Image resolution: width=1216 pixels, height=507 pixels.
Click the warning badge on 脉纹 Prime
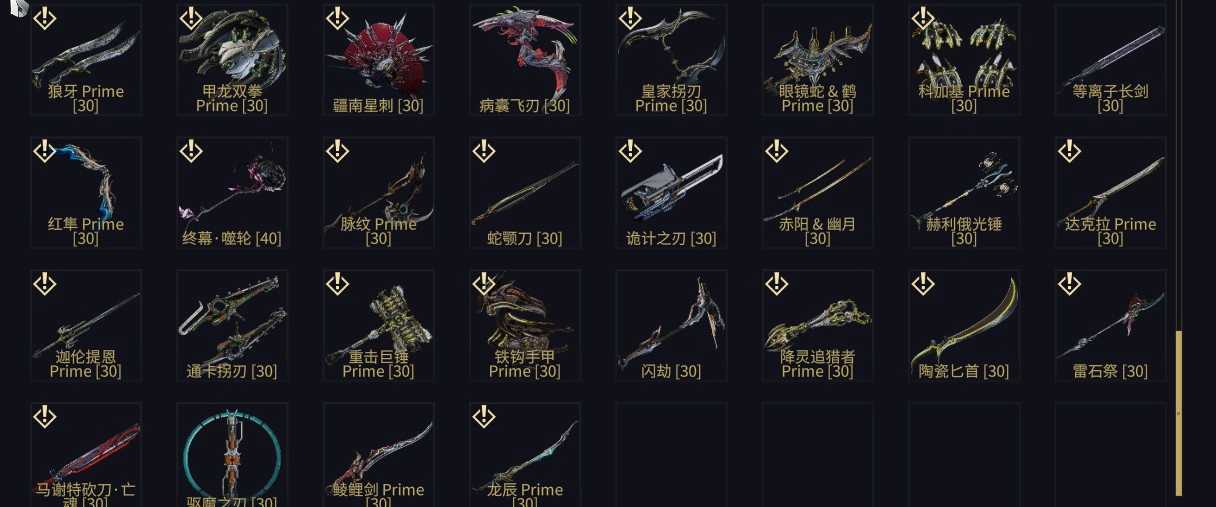point(337,151)
